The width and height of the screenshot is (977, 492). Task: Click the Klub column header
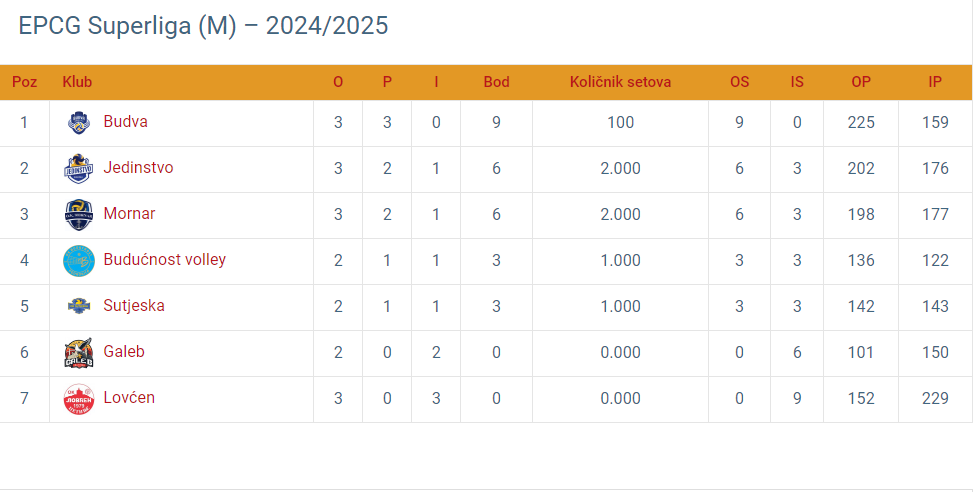77,82
